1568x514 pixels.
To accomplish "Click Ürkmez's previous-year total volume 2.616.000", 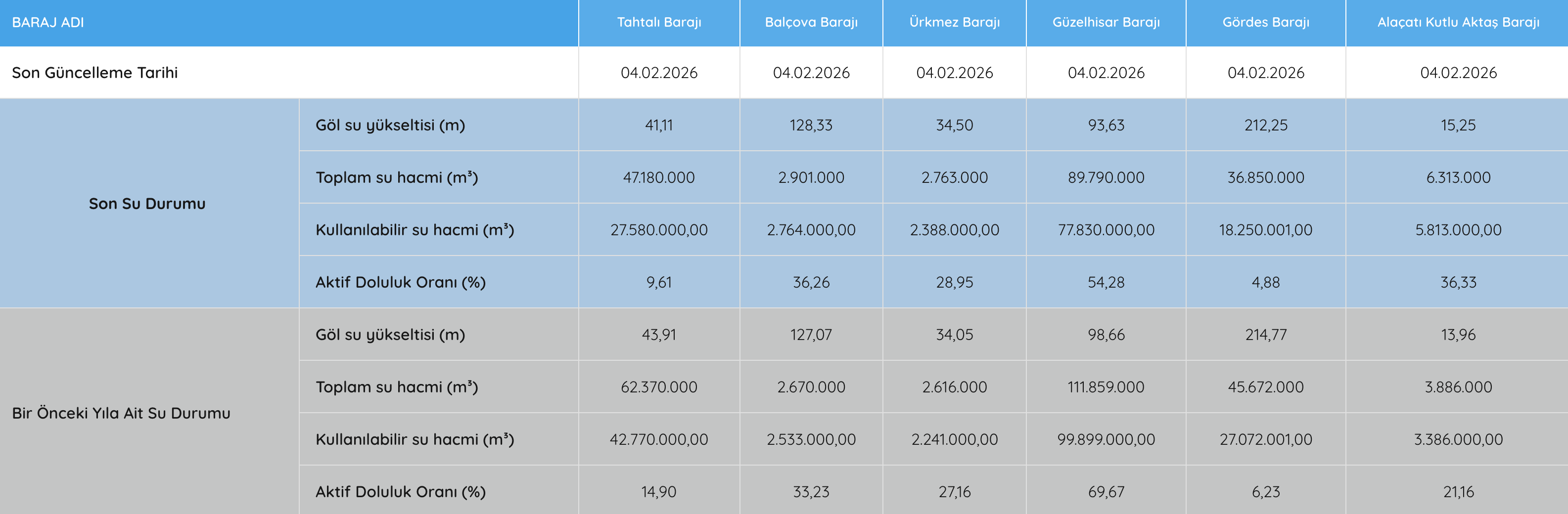I will pos(954,387).
